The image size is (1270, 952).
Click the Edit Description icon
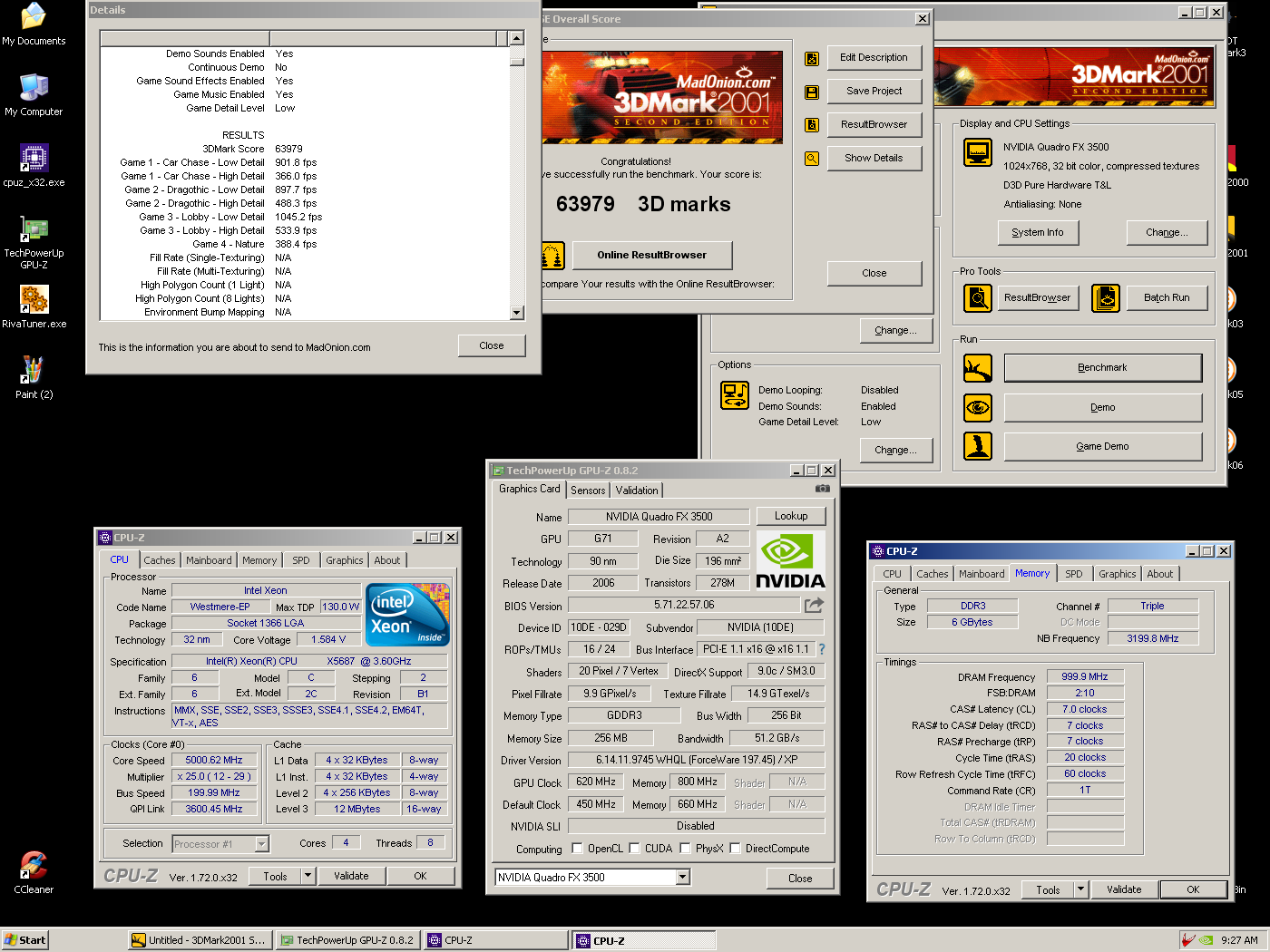click(812, 59)
